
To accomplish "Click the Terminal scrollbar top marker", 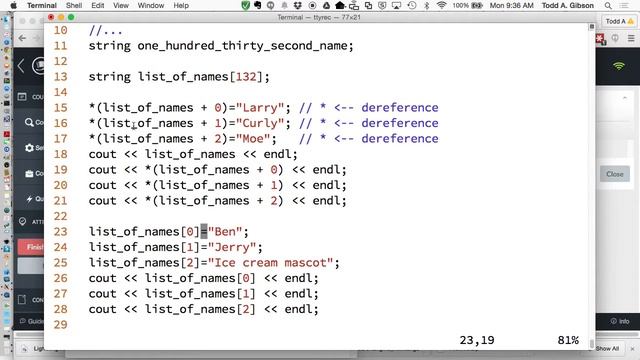I will tap(591, 27).
